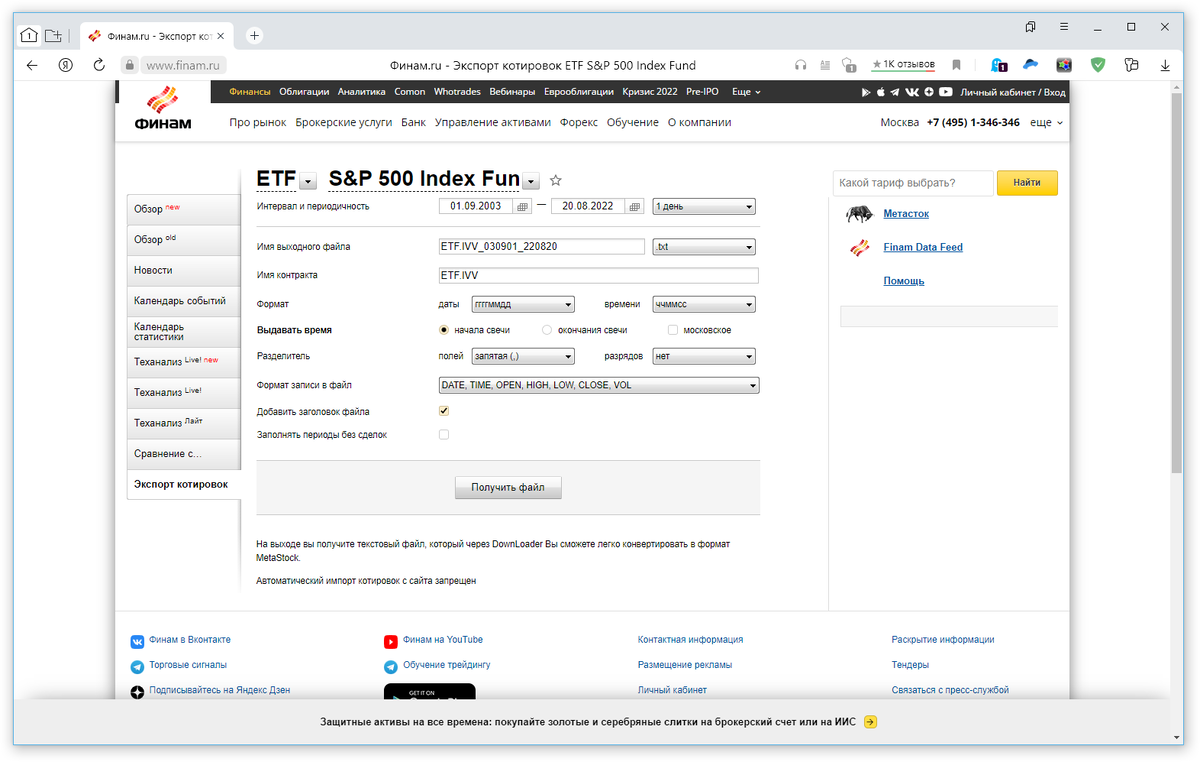Click the Finam logo
Image resolution: width=1200 pixels, height=762 pixels.
(163, 109)
